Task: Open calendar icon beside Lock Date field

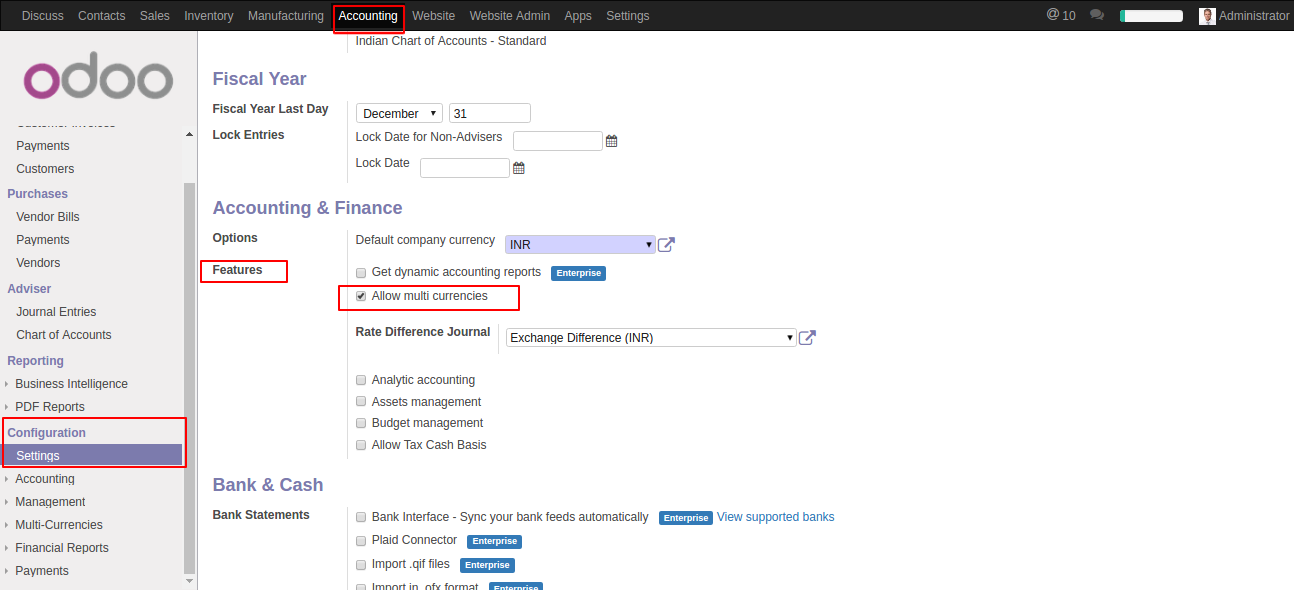Action: 518,168
